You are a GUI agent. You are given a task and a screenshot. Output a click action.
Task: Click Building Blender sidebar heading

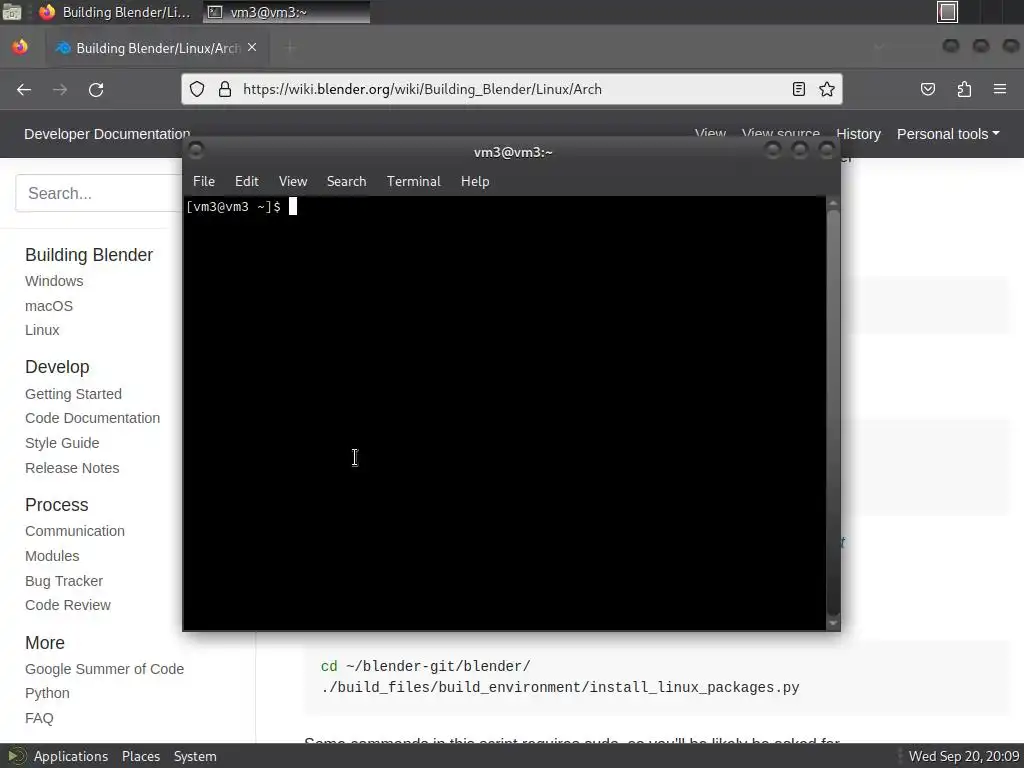pyautogui.click(x=89, y=255)
